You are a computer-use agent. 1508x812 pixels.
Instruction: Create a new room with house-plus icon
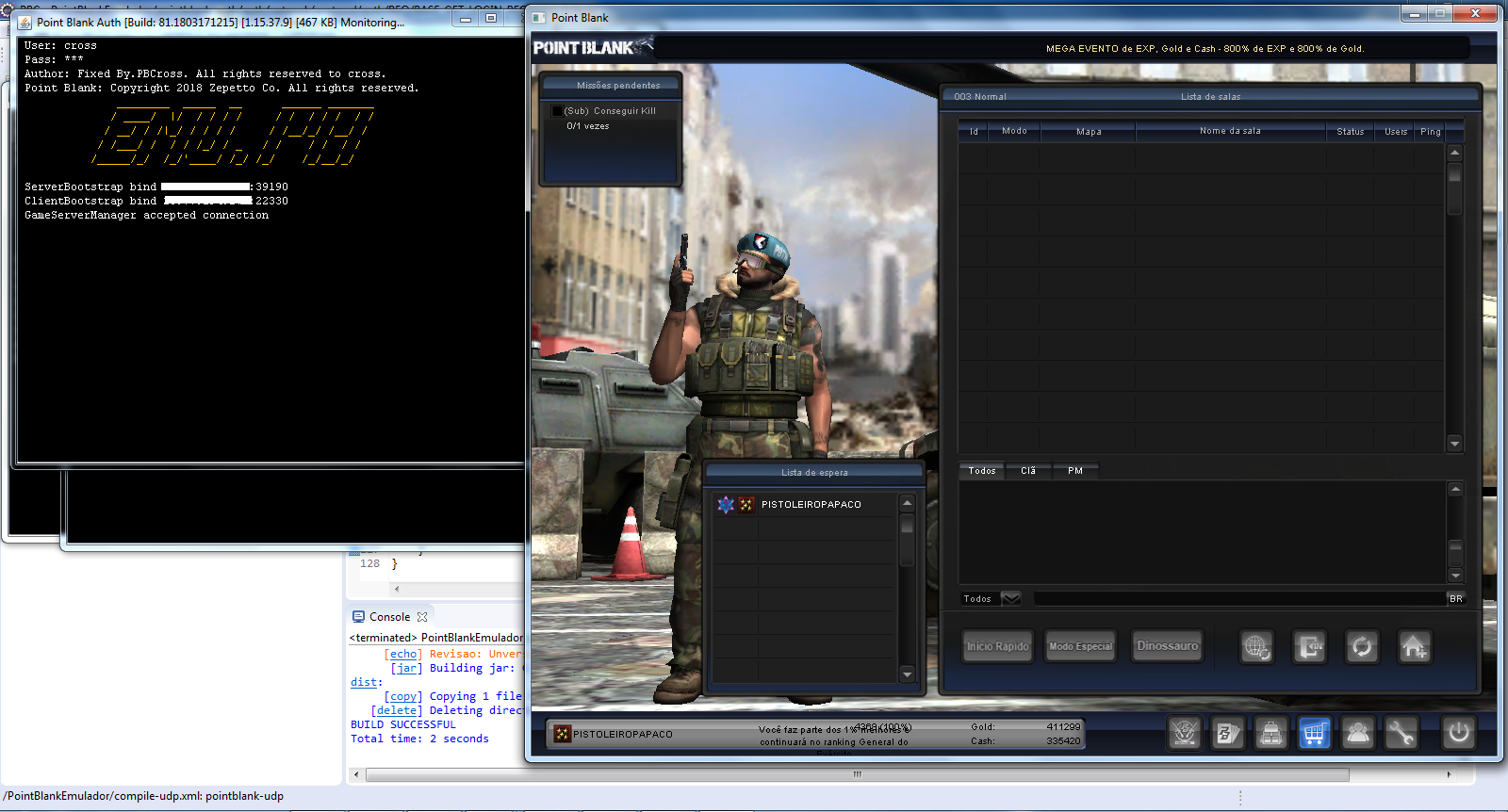[x=1414, y=646]
